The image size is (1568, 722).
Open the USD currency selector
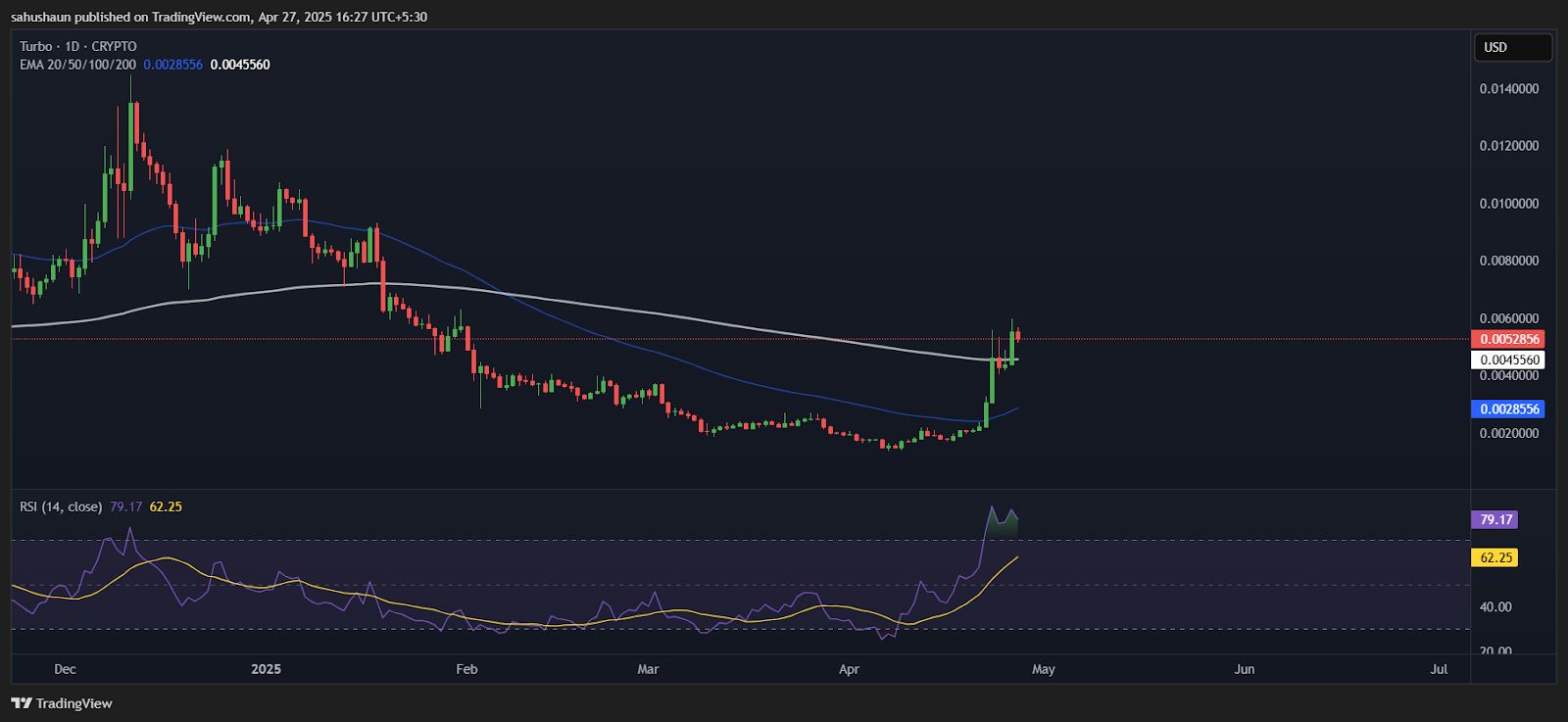pos(1513,47)
